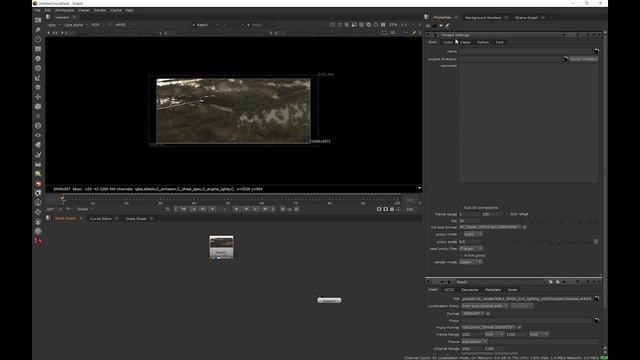Open the Read1 Format dropdown
The width and height of the screenshot is (640, 360).
click(473, 313)
